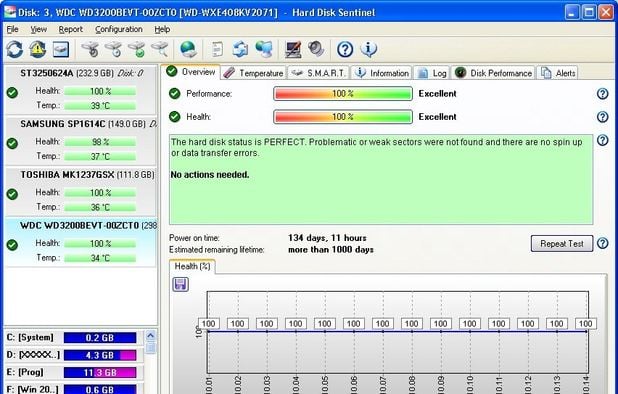Viewport: 618px width, 394px height.
Task: Switch to the Log tab
Action: click(x=432, y=73)
